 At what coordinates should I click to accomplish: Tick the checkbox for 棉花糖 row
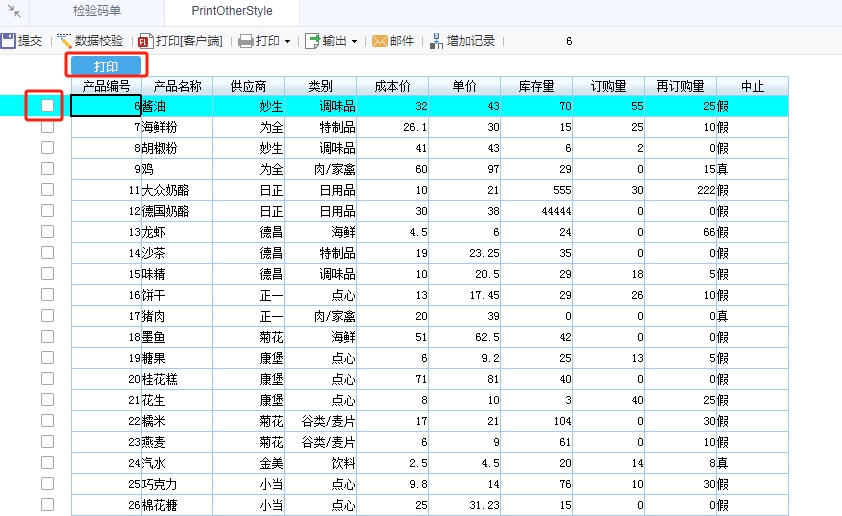(47, 505)
